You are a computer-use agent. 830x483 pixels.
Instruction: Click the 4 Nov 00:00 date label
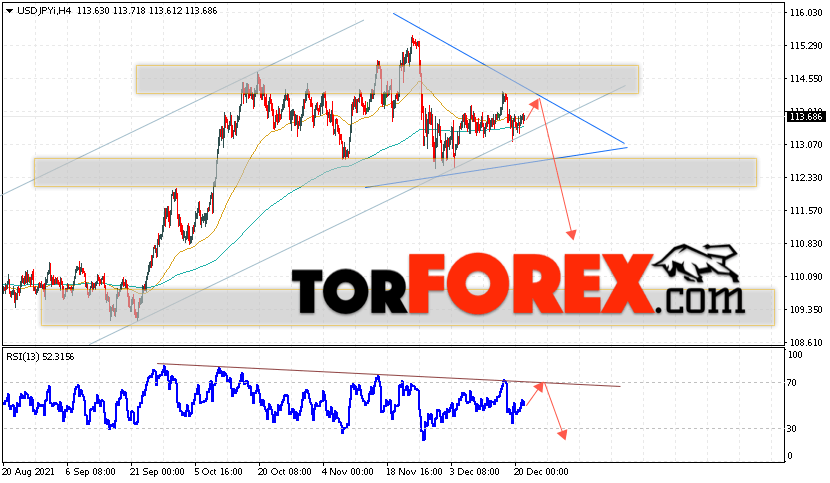348,472
